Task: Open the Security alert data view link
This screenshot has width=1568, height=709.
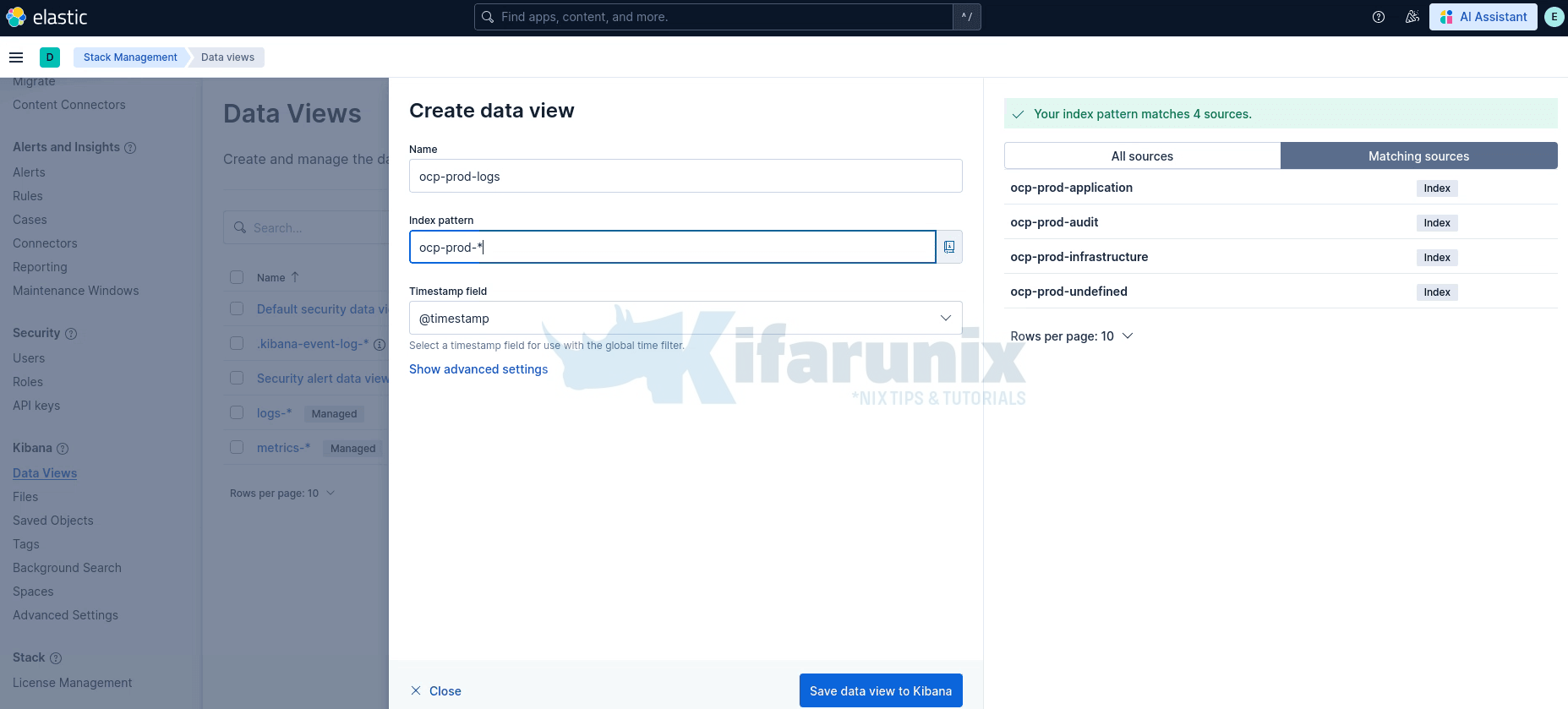Action: tap(322, 379)
